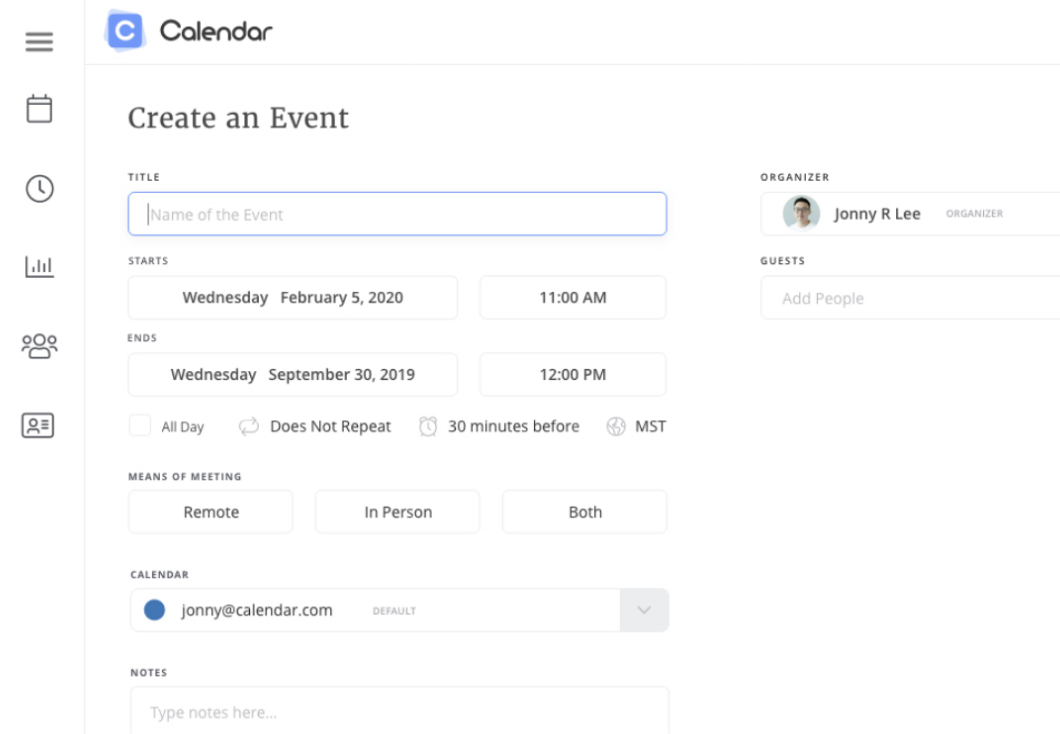Choose In Person meeting option
The height and width of the screenshot is (734, 1060).
398,512
